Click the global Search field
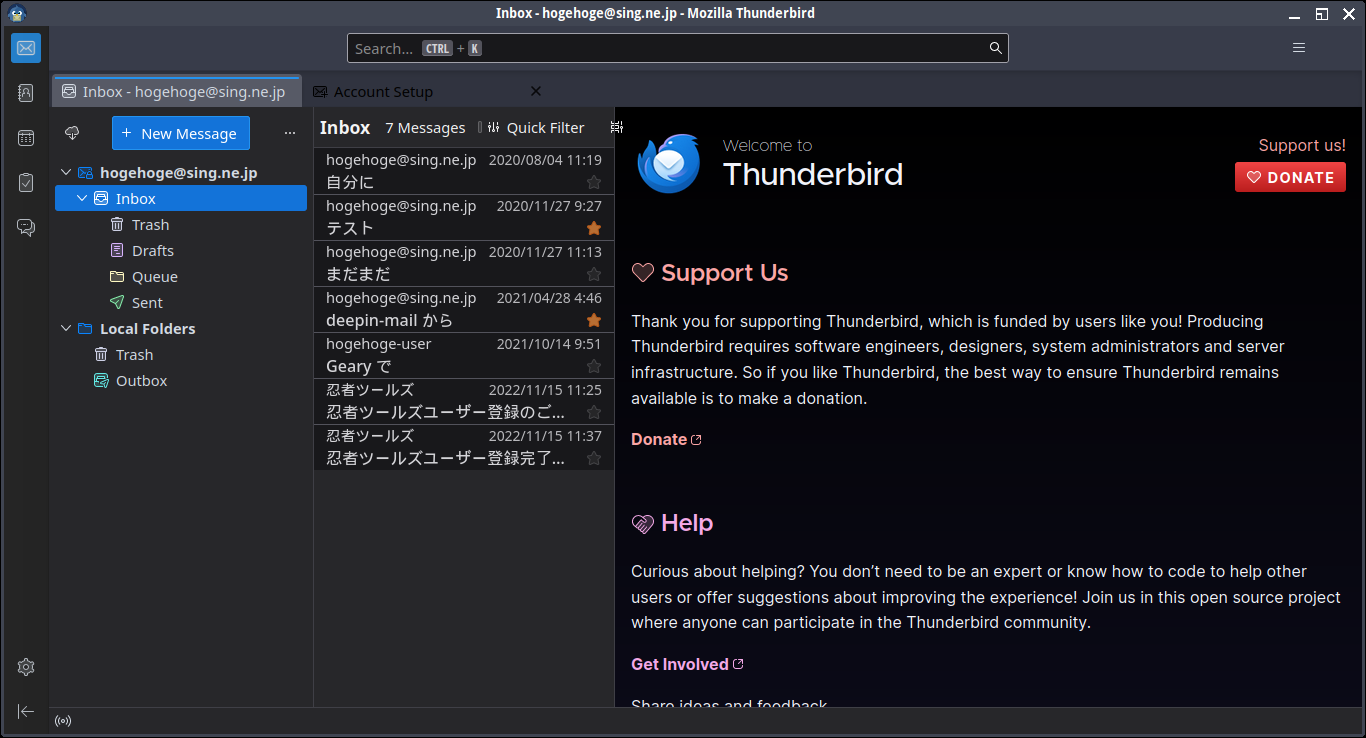Screen dimensions: 1366x738 point(677,48)
